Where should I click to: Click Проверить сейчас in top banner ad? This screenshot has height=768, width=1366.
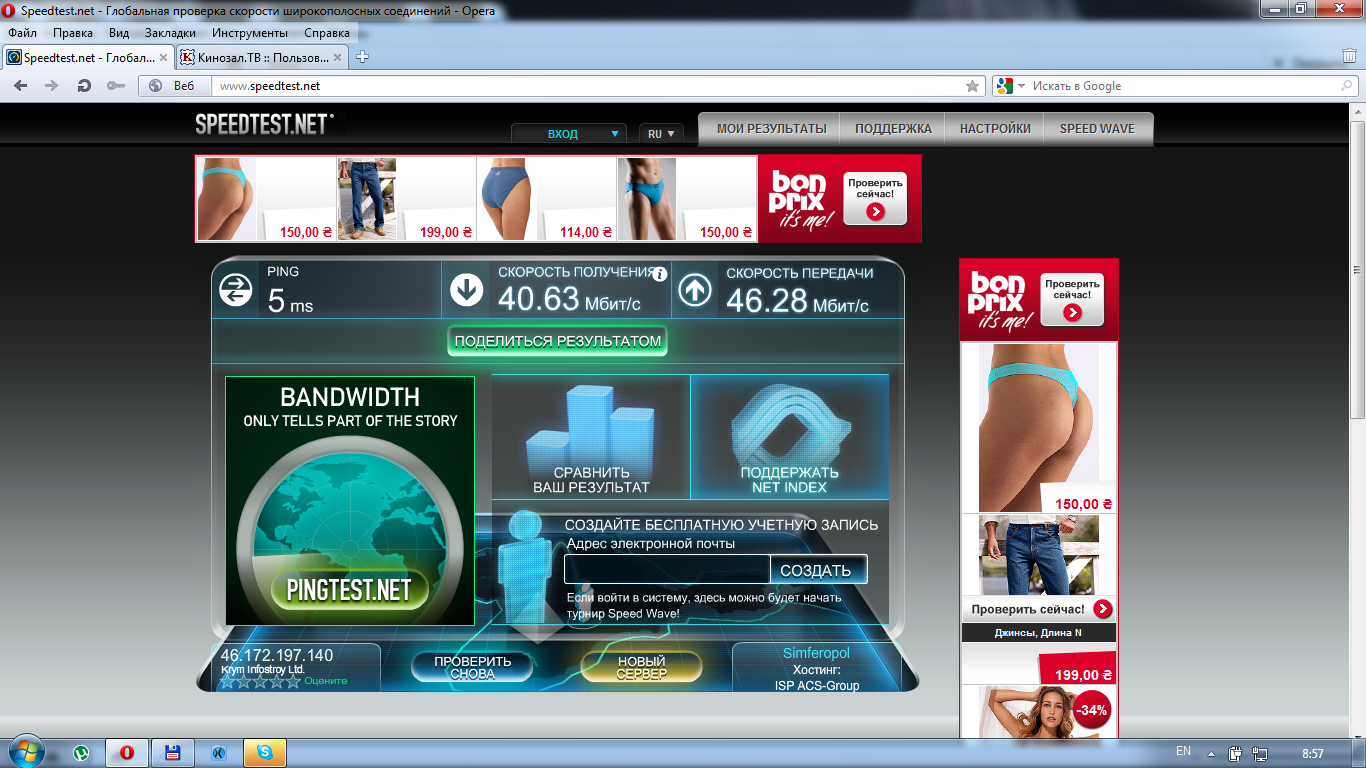[x=875, y=198]
